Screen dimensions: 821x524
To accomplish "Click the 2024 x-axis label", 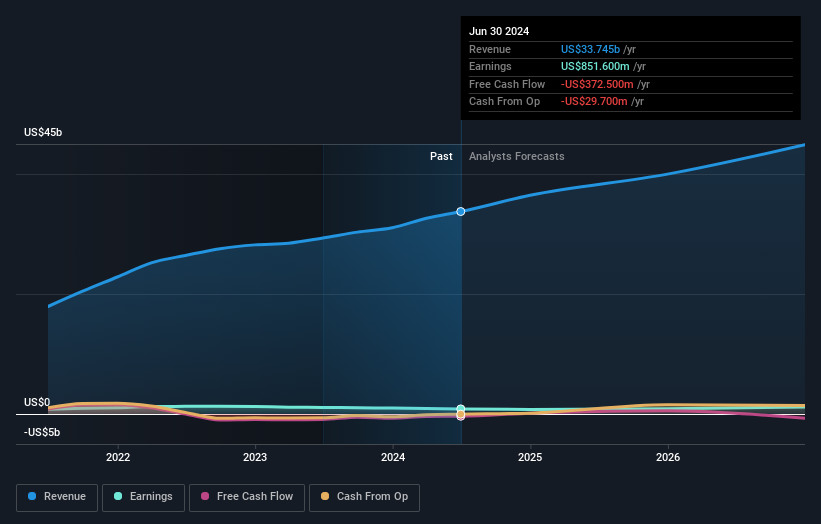I will coord(393,457).
